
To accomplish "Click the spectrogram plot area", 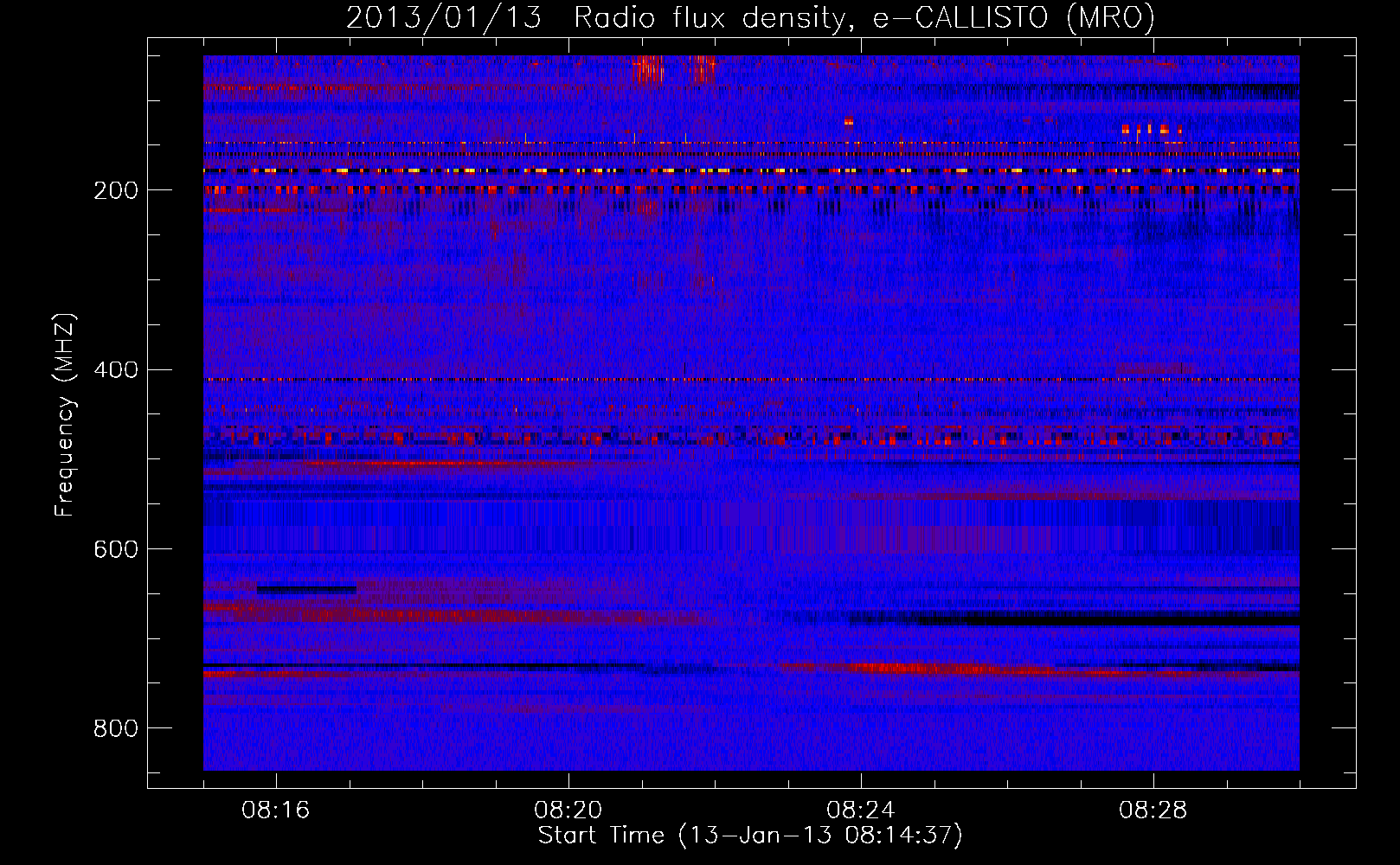I will click(751, 413).
